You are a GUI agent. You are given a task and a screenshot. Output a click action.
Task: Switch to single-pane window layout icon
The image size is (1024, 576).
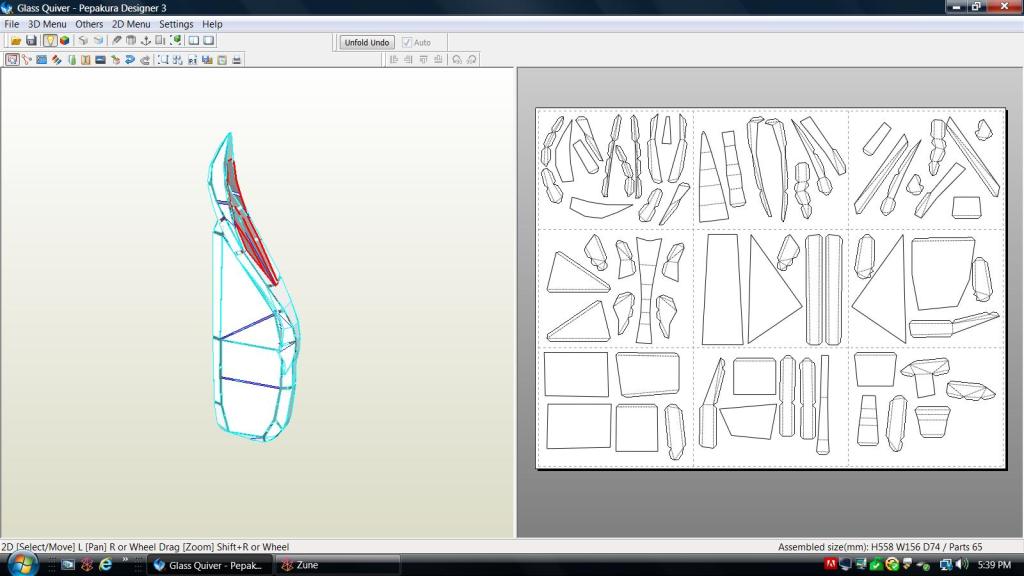(x=208, y=40)
